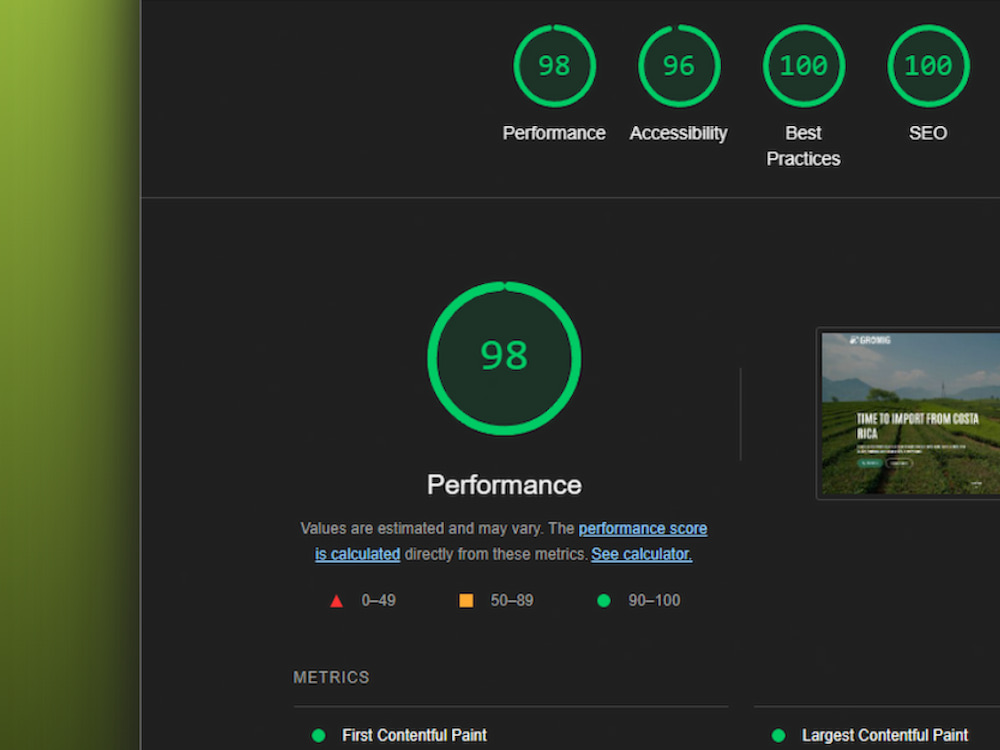Select the First Contentful Paint metric label

pos(415,735)
